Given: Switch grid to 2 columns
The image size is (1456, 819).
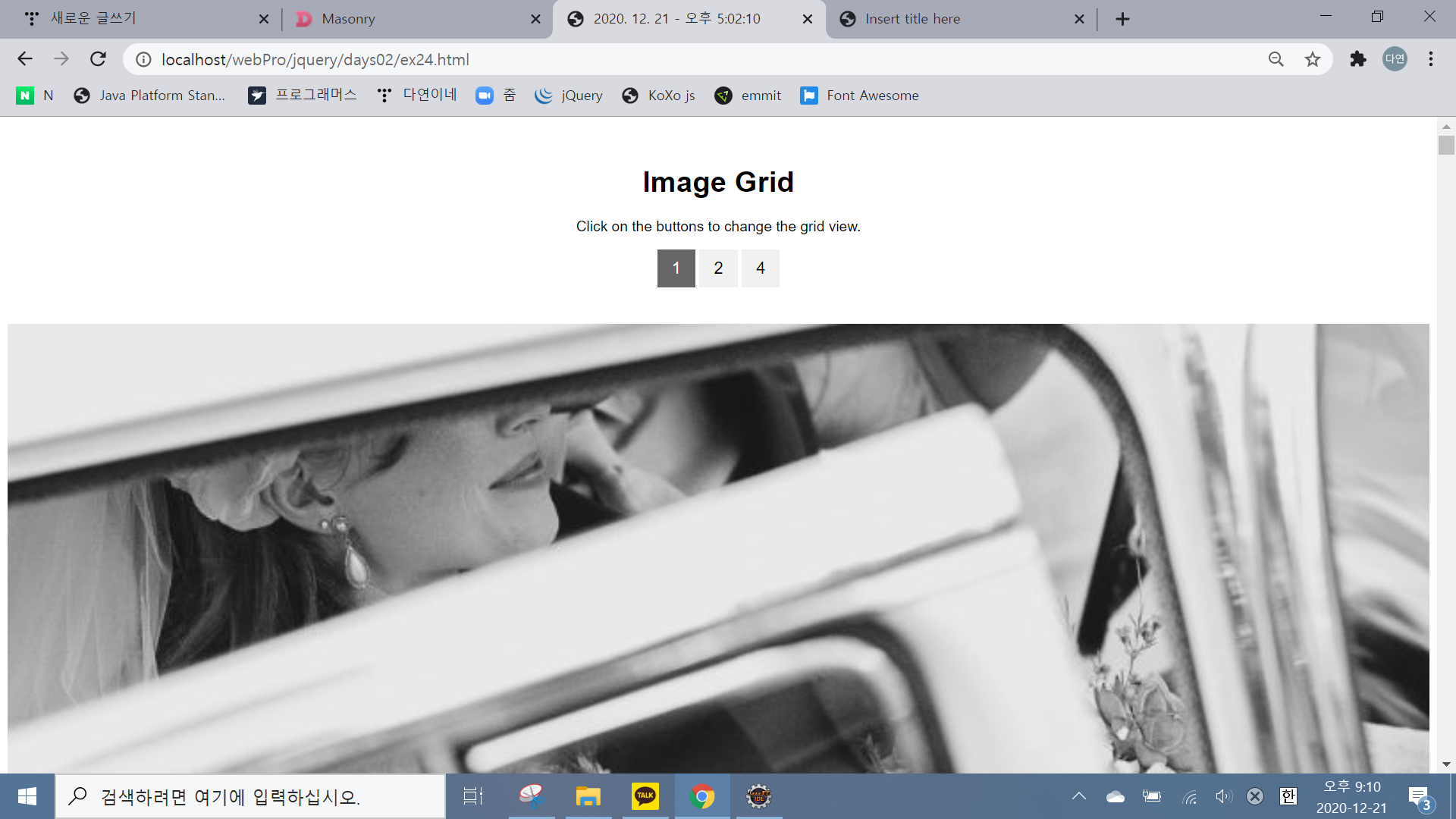Looking at the screenshot, I should (718, 268).
